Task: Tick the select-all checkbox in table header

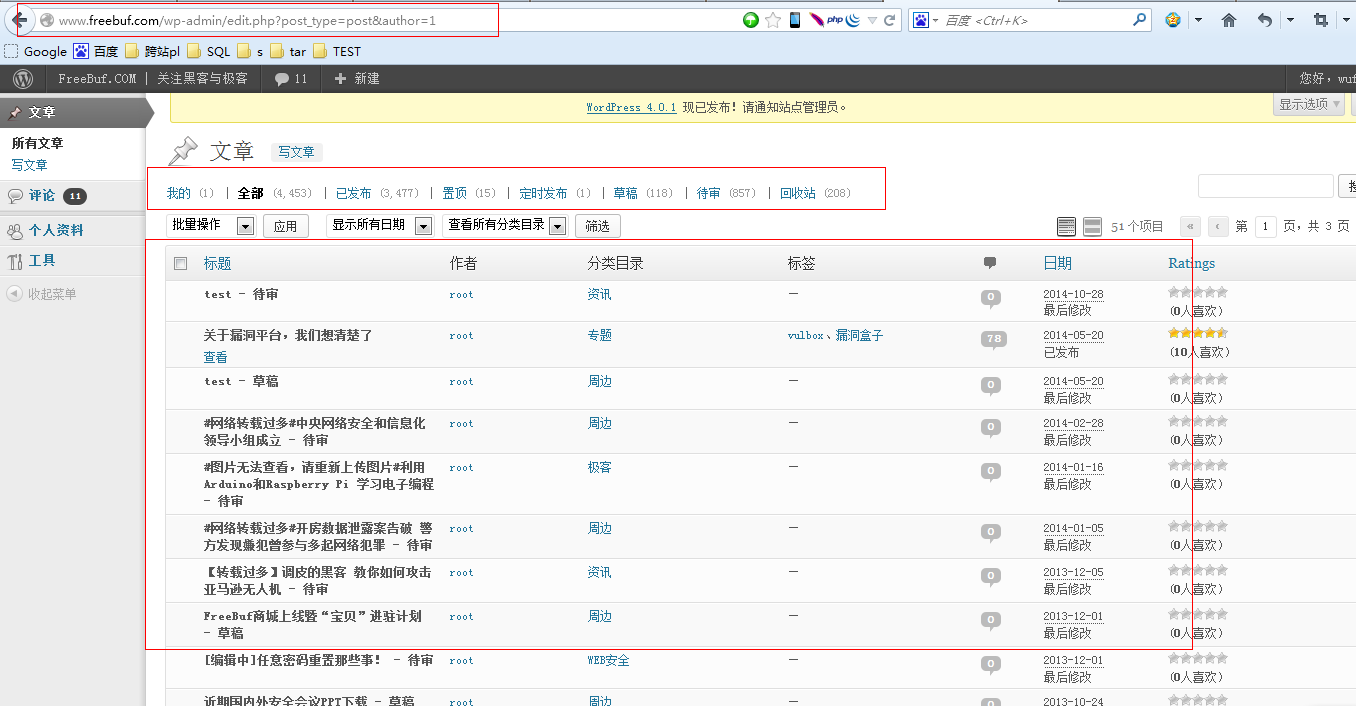Action: 181,264
